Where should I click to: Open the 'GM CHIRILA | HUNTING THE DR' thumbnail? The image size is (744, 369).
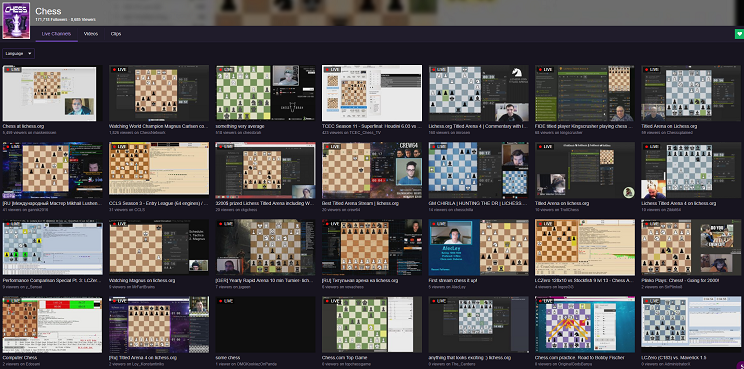click(x=478, y=170)
